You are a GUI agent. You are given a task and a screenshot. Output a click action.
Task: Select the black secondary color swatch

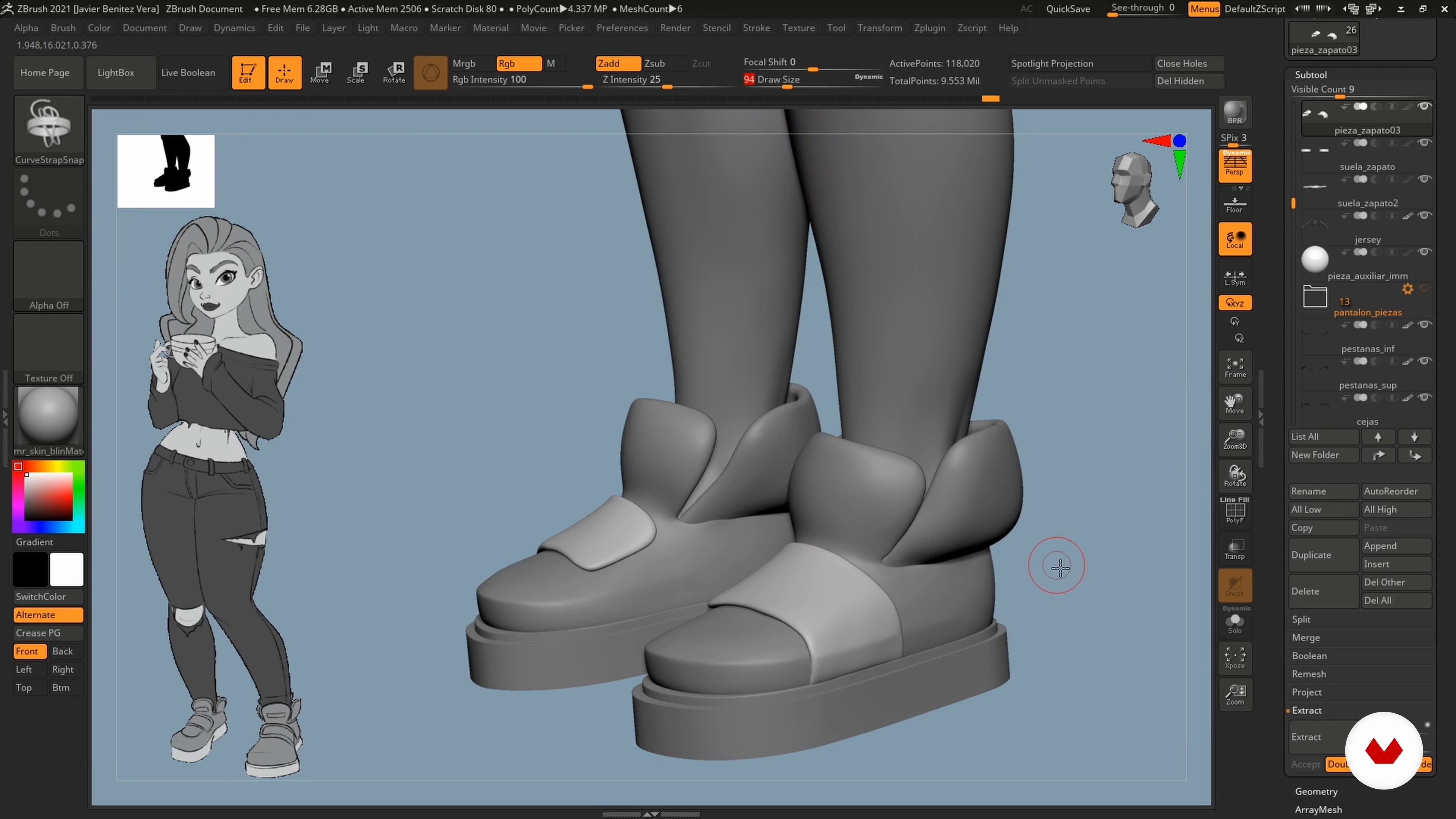(30, 569)
